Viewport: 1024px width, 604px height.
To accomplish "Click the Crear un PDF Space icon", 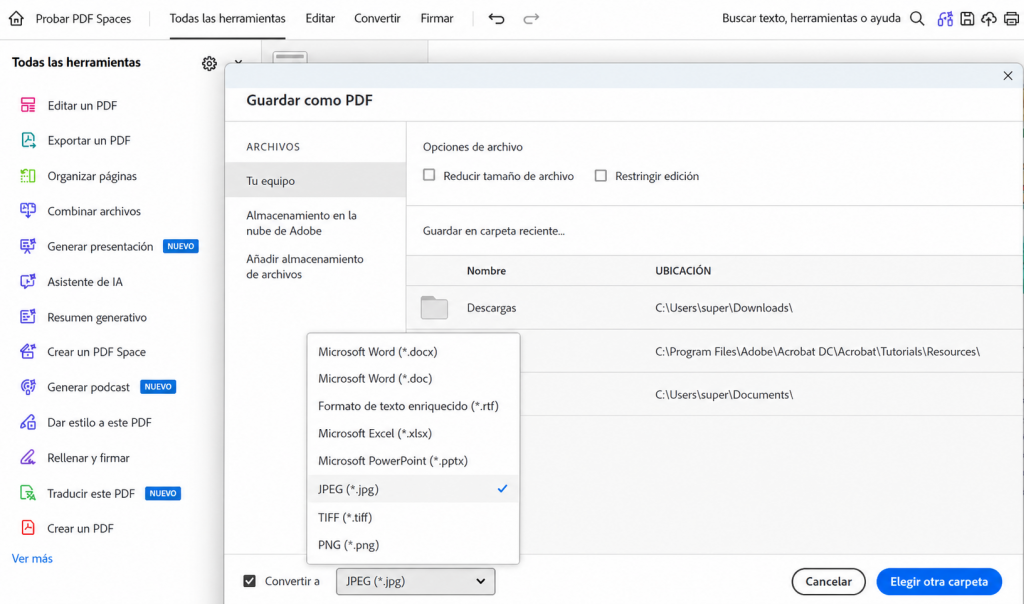I will click(27, 351).
